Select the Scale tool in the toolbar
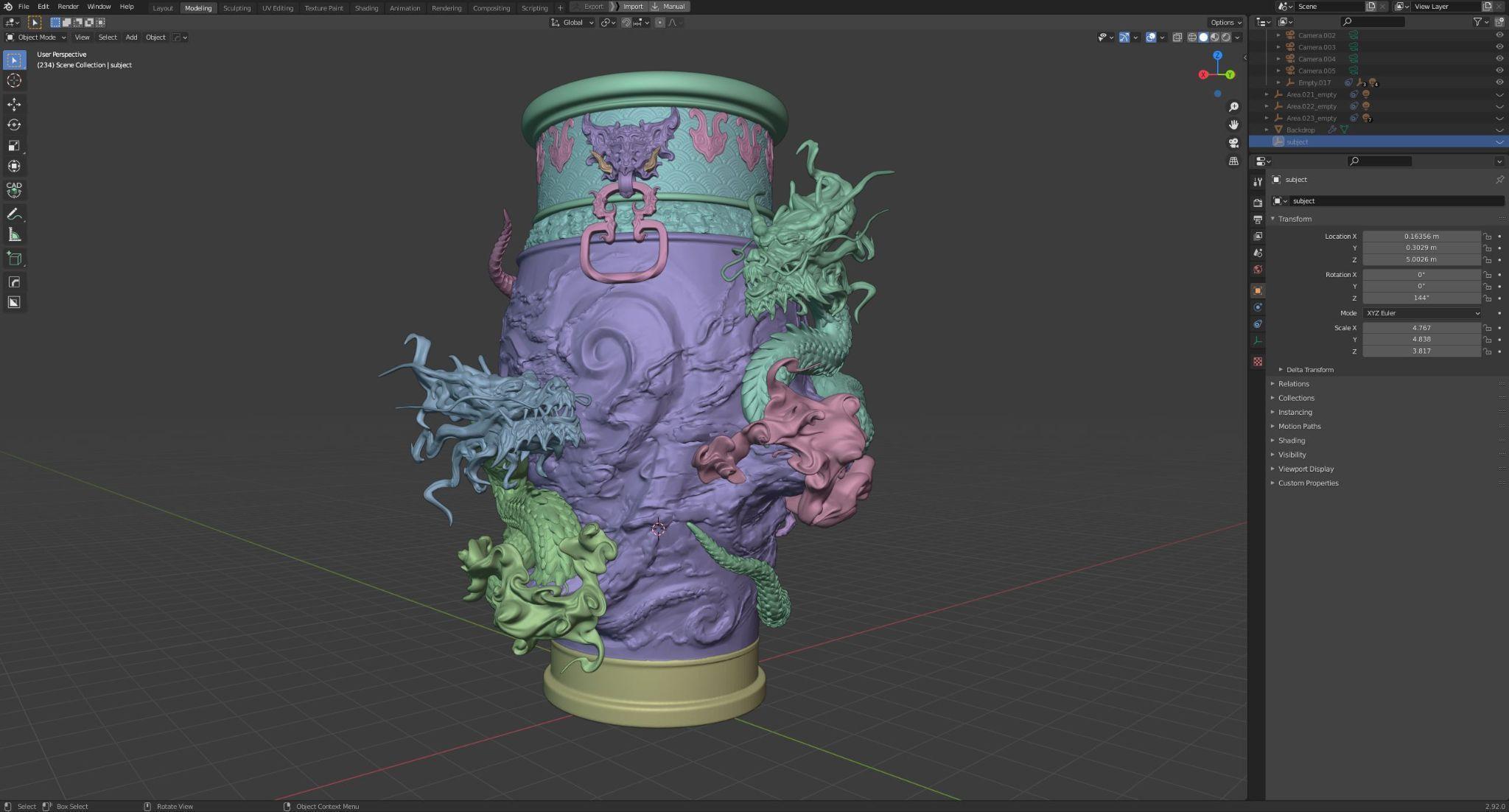This screenshot has height=812, width=1509. (14, 145)
